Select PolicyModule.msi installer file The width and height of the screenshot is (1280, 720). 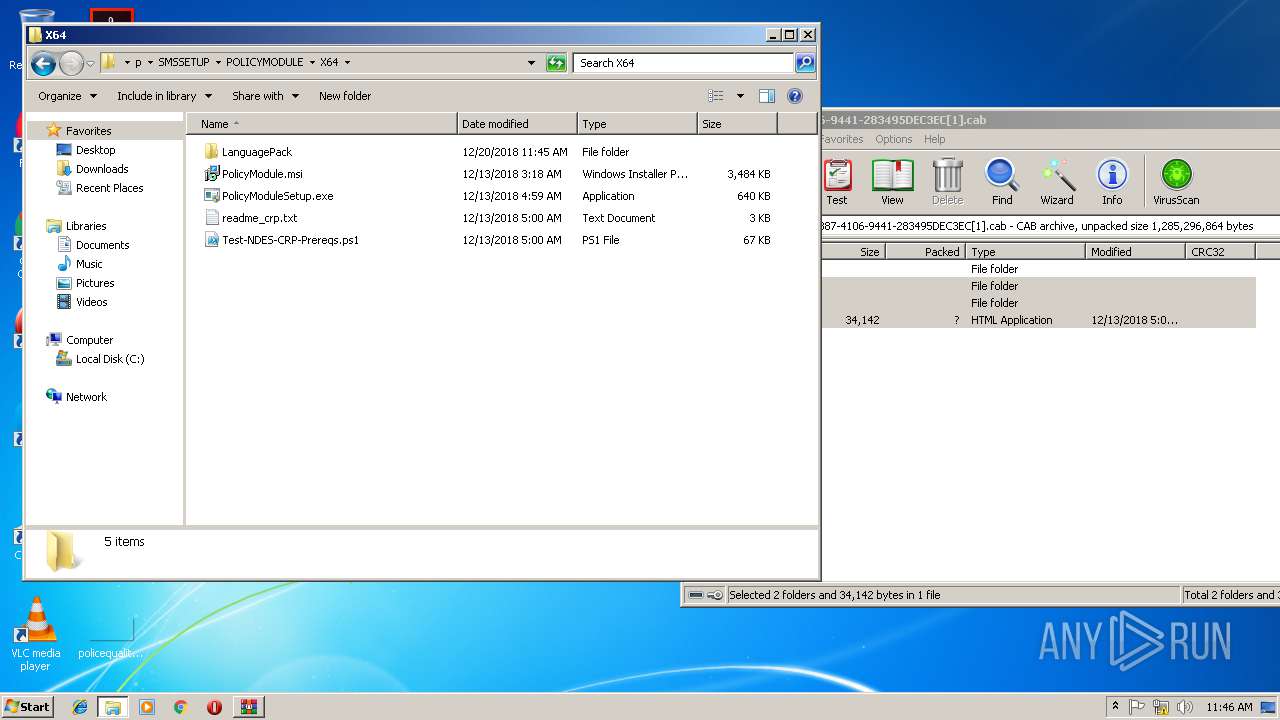coord(262,174)
